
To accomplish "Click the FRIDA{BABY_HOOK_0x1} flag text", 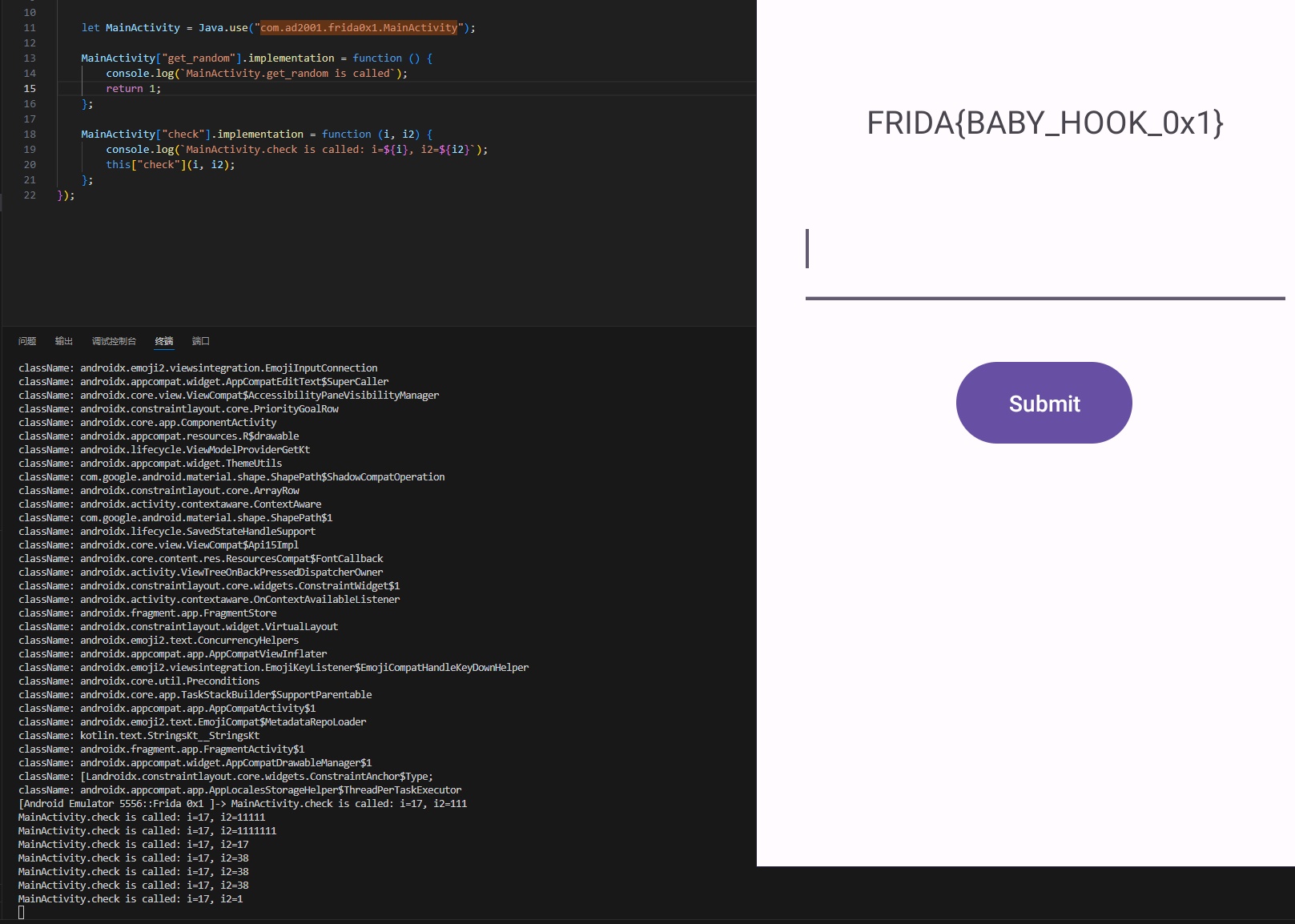I will click(x=1044, y=123).
